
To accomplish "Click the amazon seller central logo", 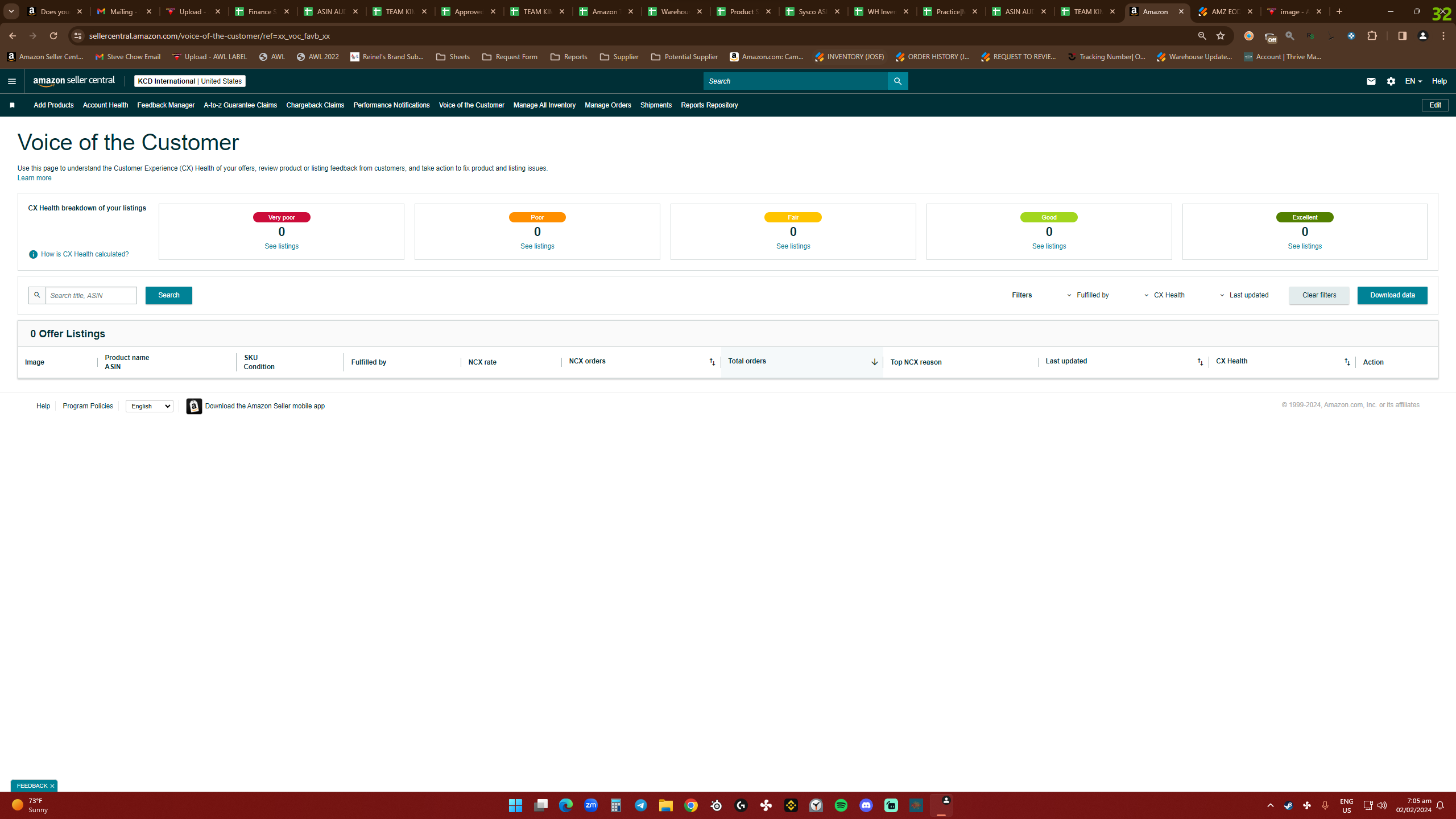I will (74, 81).
